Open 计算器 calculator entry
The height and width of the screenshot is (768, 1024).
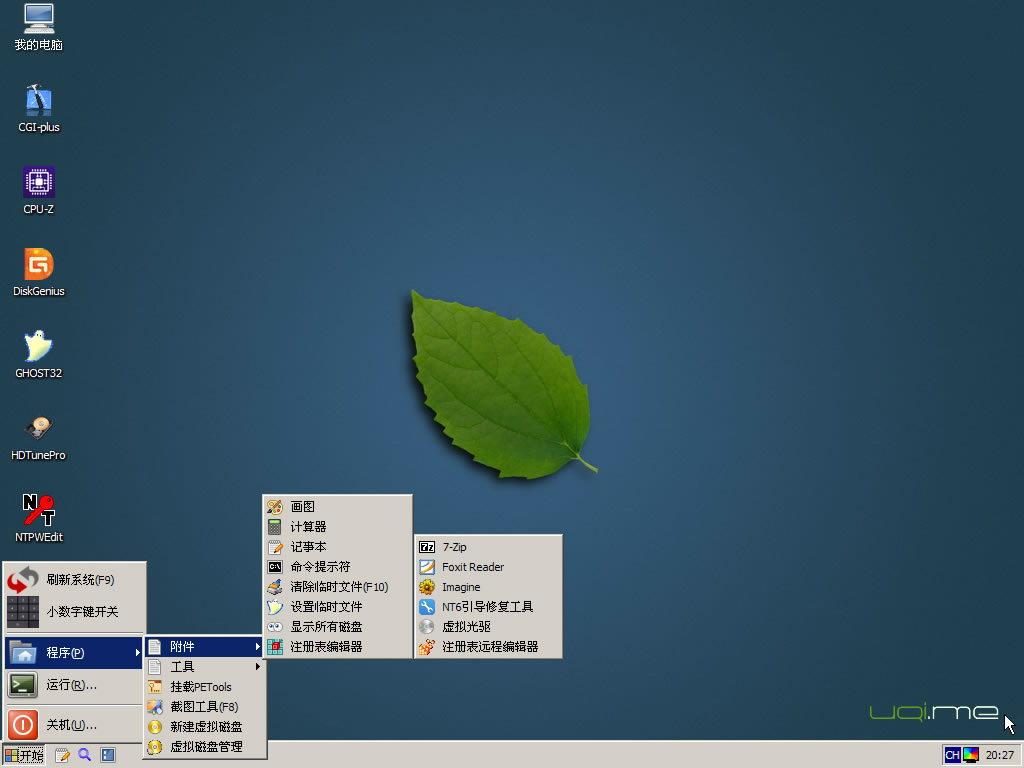pyautogui.click(x=338, y=526)
